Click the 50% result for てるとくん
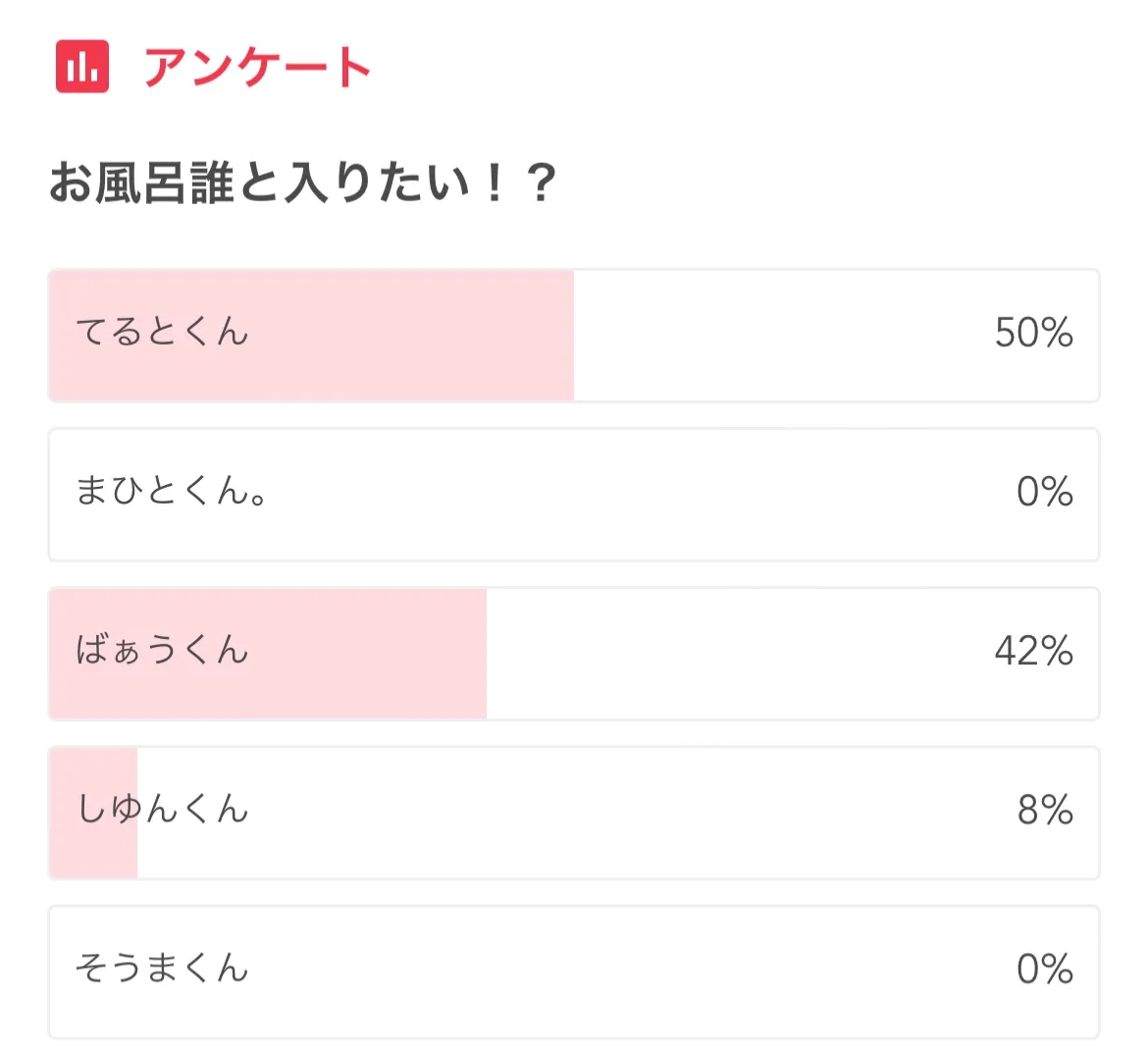This screenshot has height=1063, width=1148. 1033,333
